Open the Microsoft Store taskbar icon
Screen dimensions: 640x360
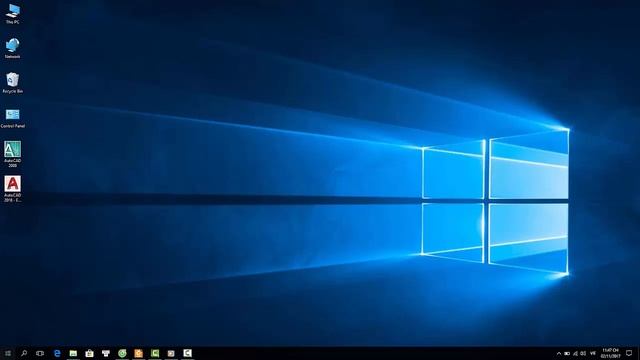tap(89, 353)
